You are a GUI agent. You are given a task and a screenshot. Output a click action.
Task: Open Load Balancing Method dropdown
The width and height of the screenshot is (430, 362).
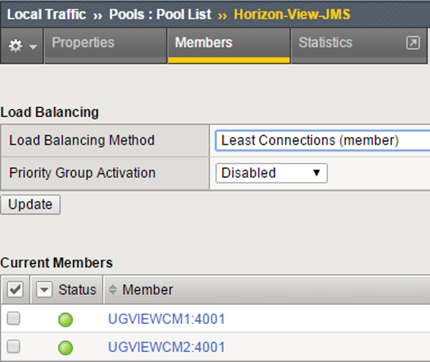(x=323, y=140)
